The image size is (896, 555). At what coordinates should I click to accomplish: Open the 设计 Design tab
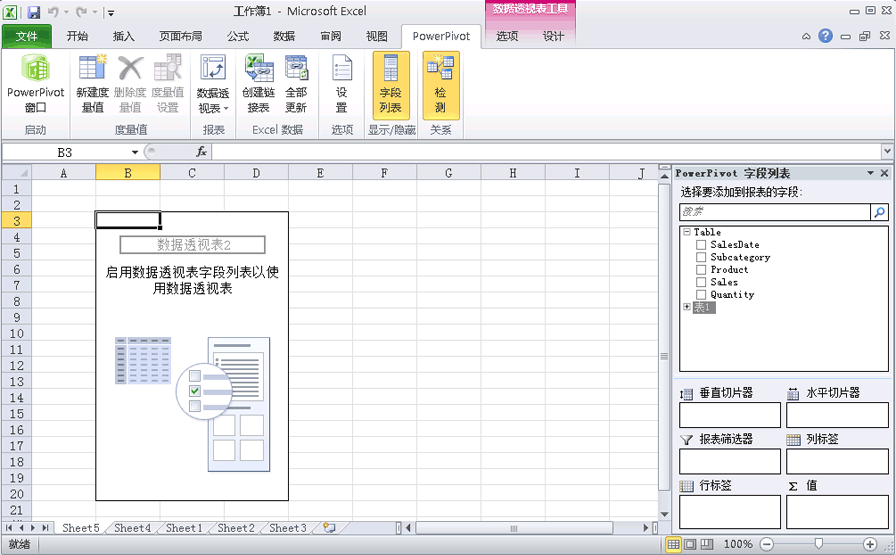(x=553, y=36)
